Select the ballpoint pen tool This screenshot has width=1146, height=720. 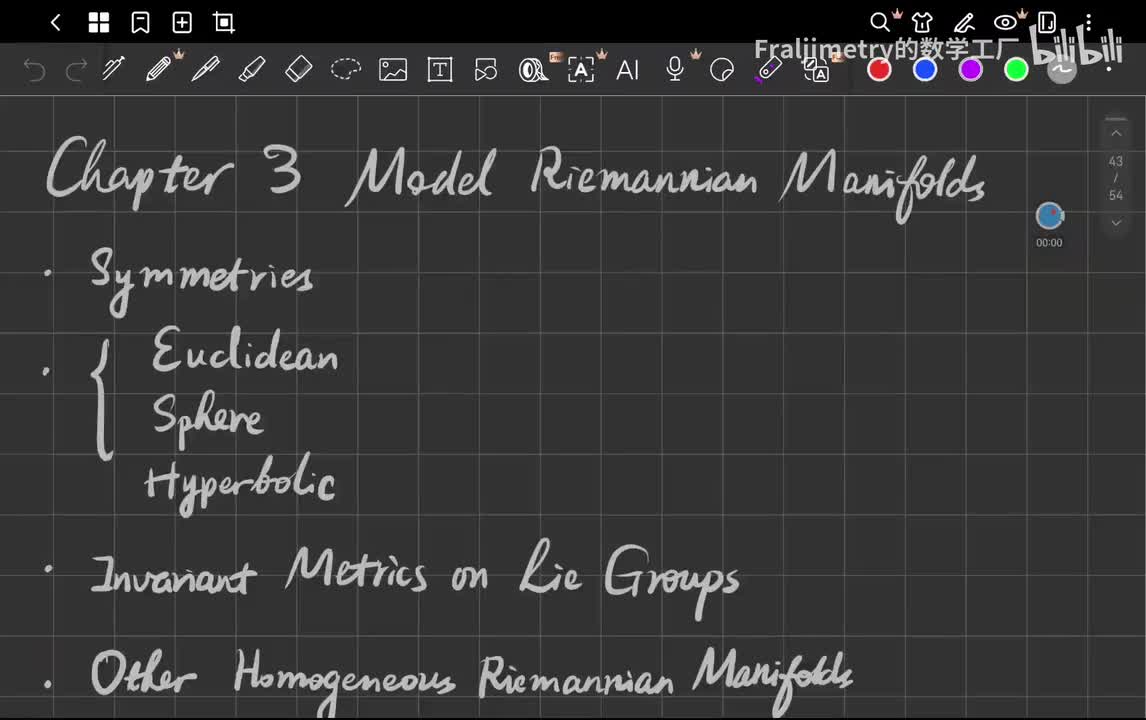(205, 69)
